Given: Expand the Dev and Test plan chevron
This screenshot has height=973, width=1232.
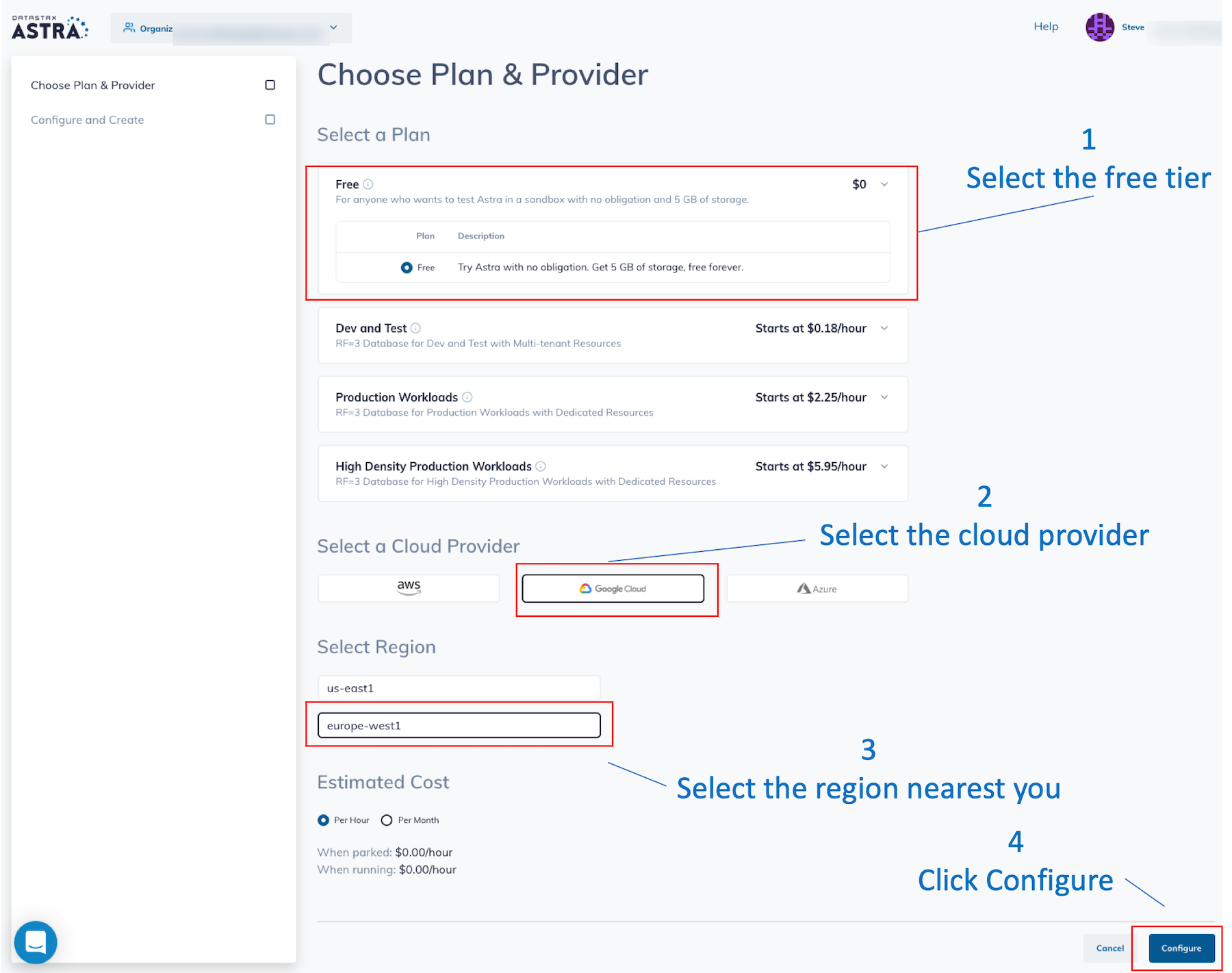Looking at the screenshot, I should 884,329.
